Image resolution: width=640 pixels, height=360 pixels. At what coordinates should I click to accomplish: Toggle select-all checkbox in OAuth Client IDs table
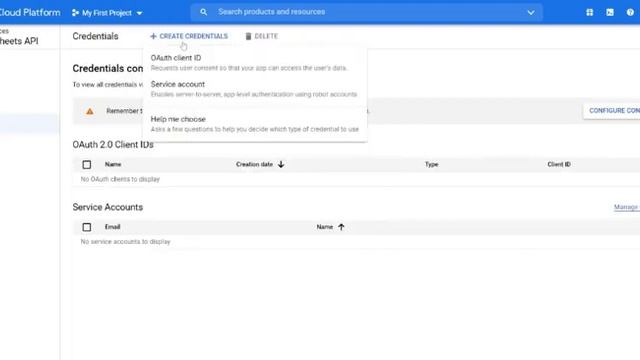pos(87,164)
